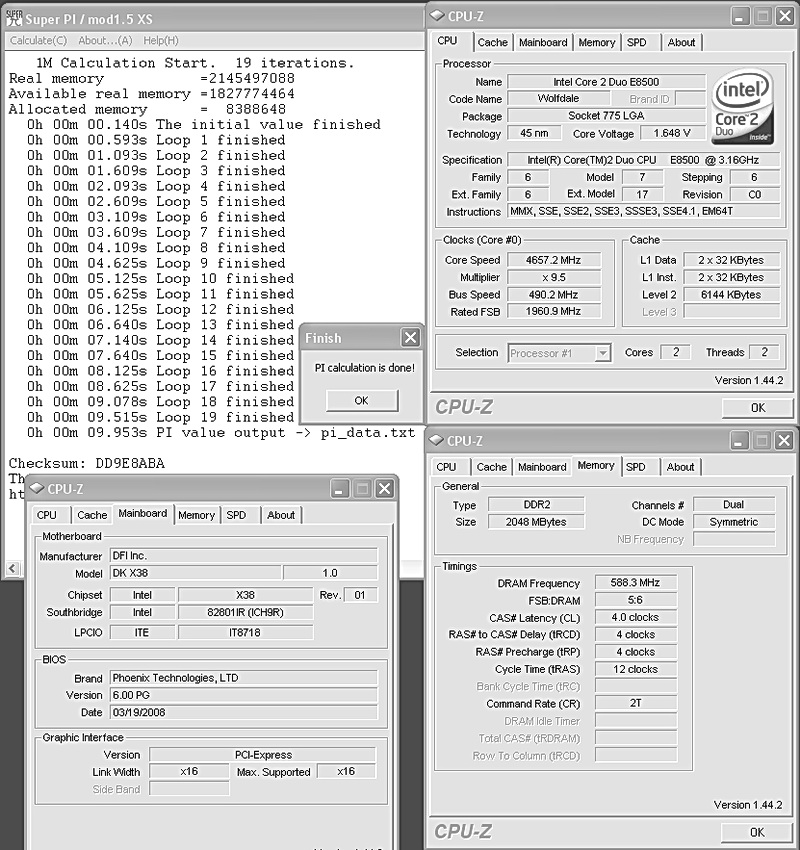Viewport: 800px width, 850px height.
Task: Select Cache tab in Mainboard CPU-Z window
Action: 92,515
